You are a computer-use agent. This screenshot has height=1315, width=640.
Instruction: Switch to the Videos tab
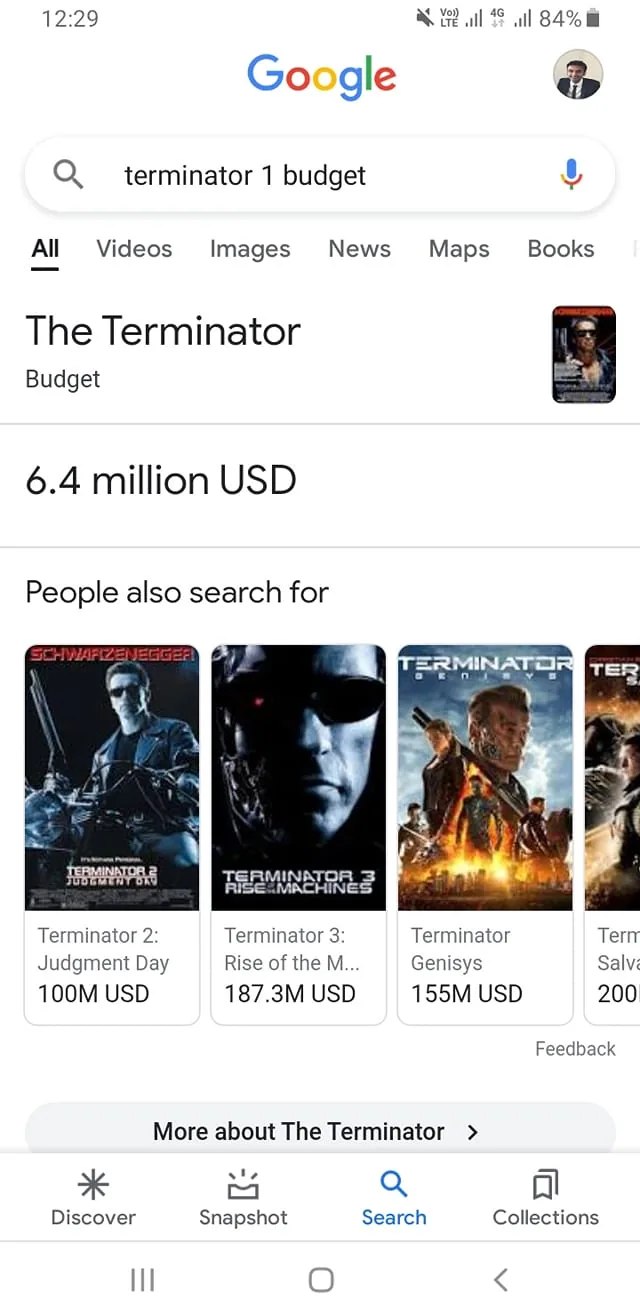[134, 249]
